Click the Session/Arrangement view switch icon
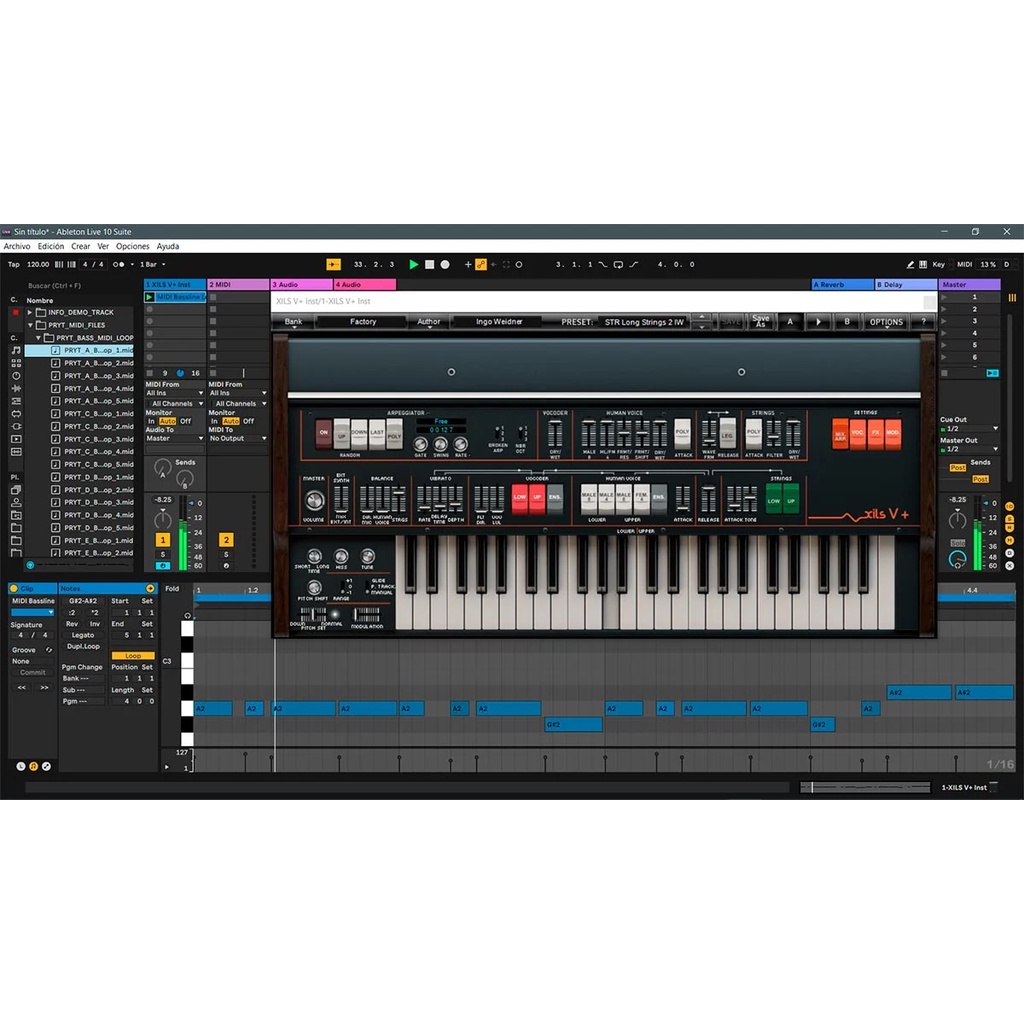 click(1012, 298)
